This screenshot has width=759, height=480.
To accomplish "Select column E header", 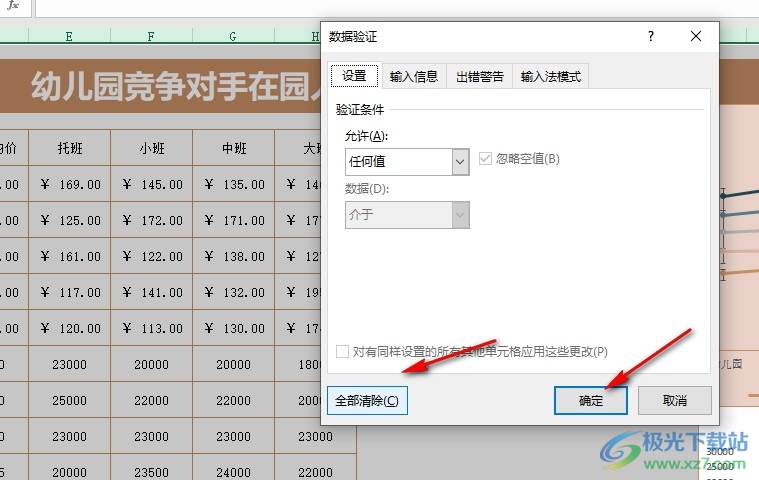I will (x=69, y=36).
